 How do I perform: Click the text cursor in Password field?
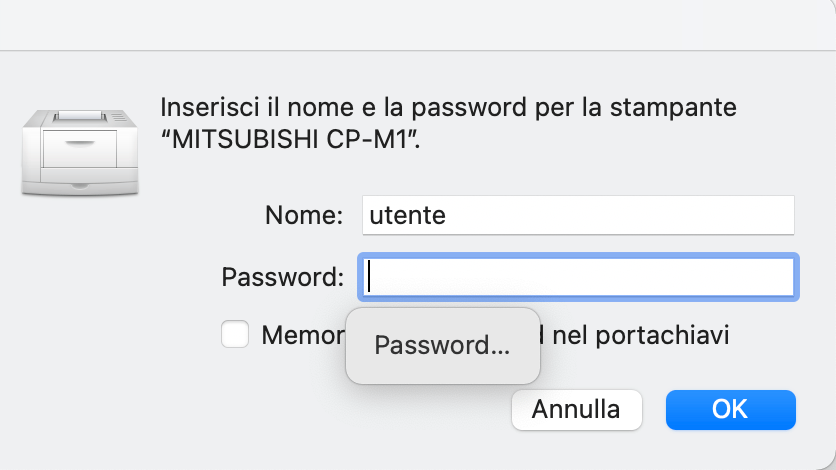click(x=369, y=276)
